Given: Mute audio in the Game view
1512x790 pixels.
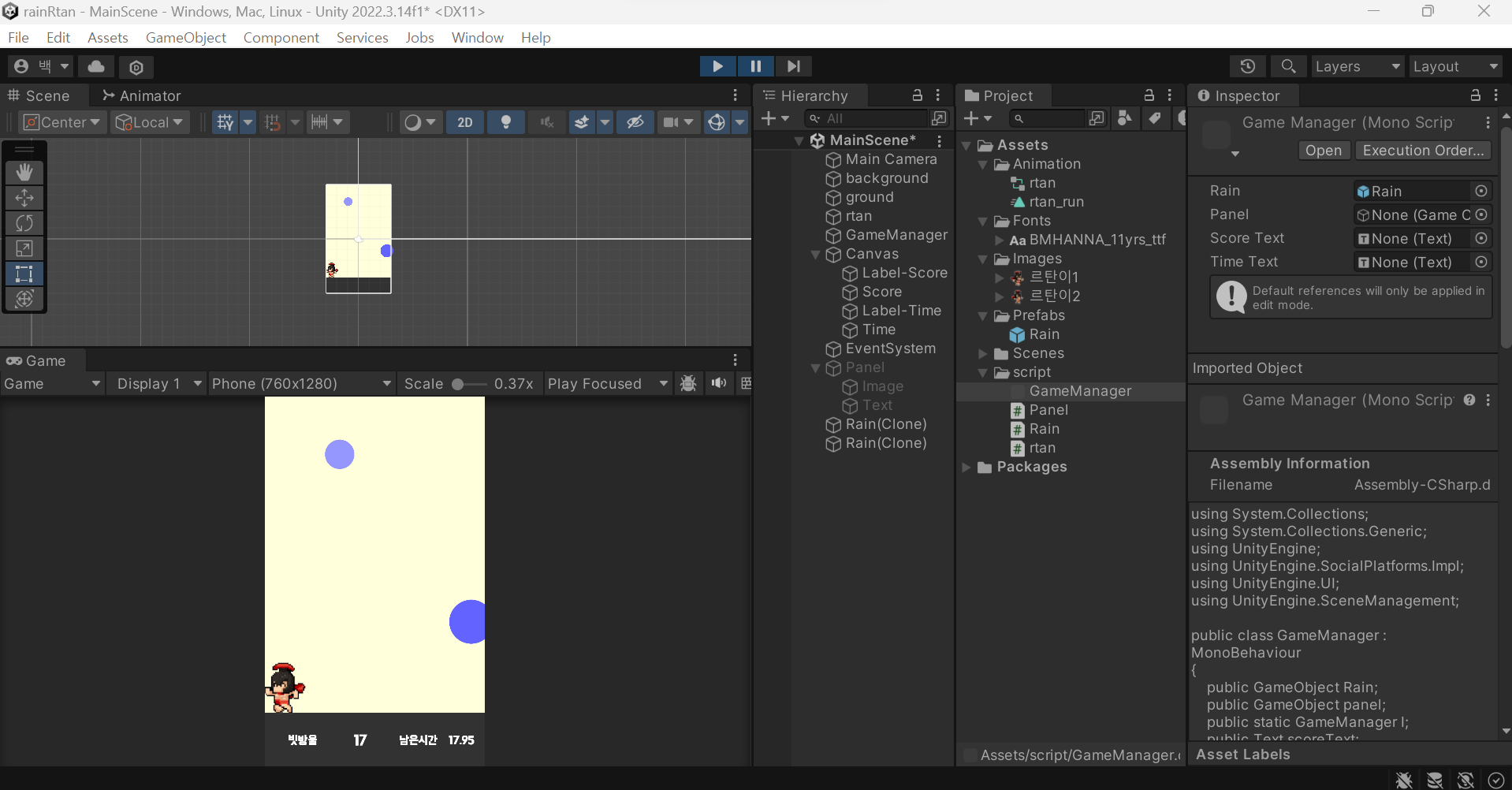Looking at the screenshot, I should point(719,383).
